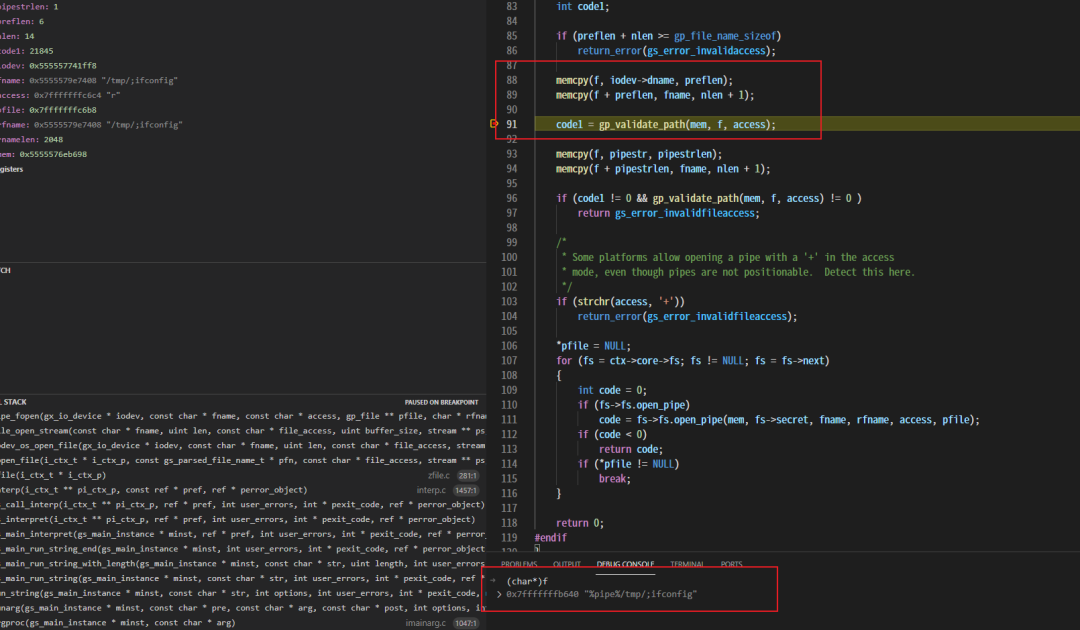Click the break statement on line 115
Screen dimensions: 1080x630
click(614, 479)
